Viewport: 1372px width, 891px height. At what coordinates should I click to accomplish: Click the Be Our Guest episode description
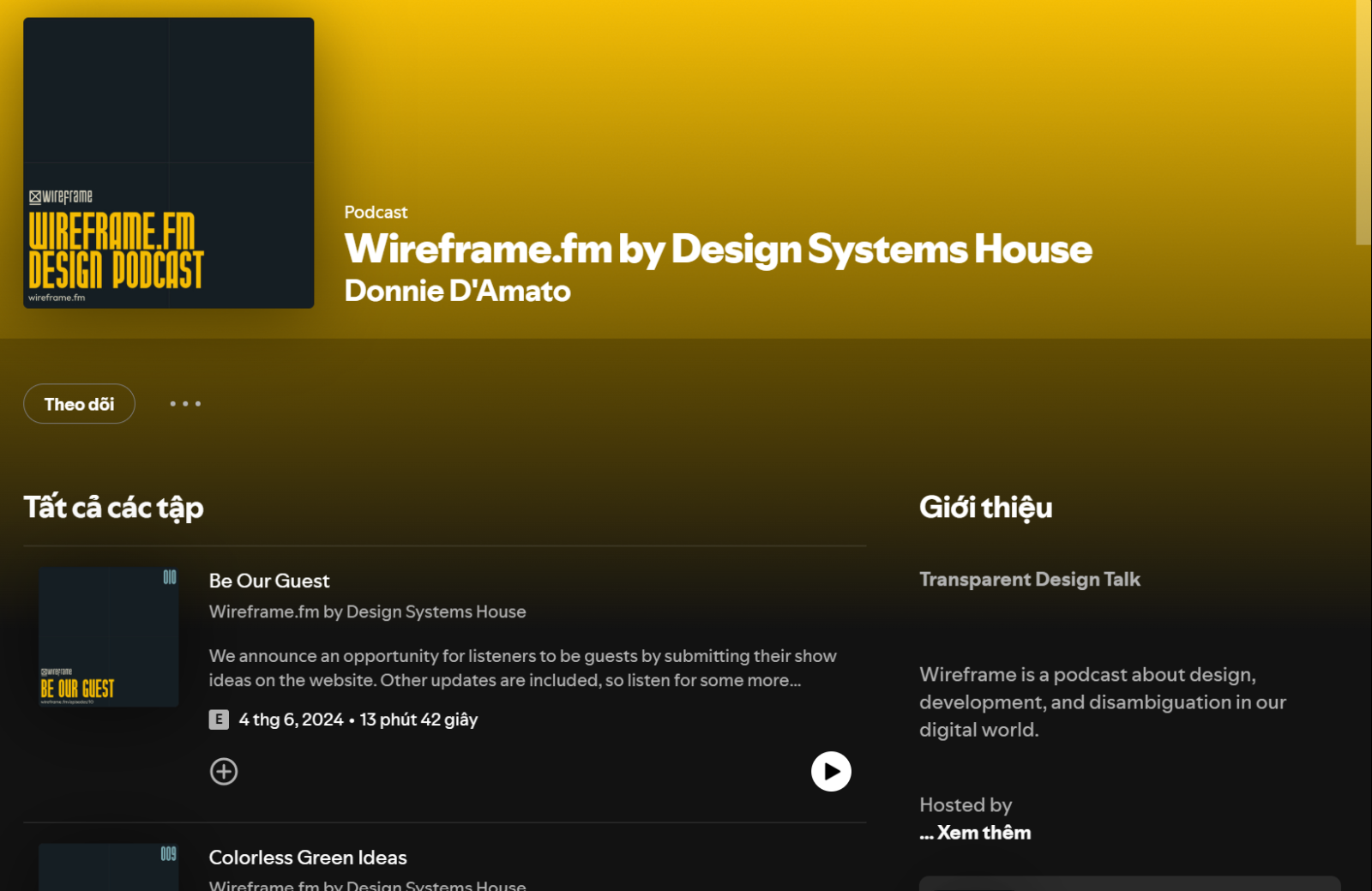click(523, 668)
